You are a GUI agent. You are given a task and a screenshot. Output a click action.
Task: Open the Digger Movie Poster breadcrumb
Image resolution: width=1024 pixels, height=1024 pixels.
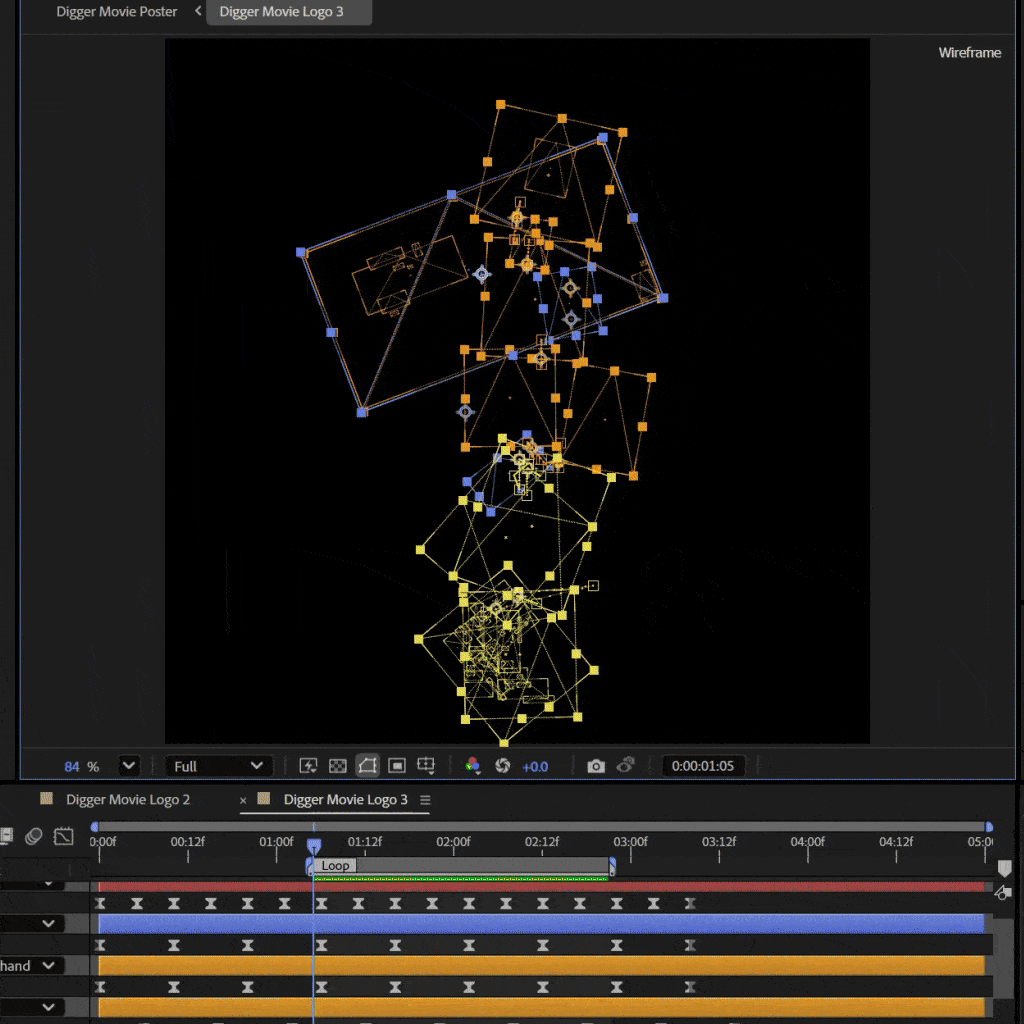point(117,12)
